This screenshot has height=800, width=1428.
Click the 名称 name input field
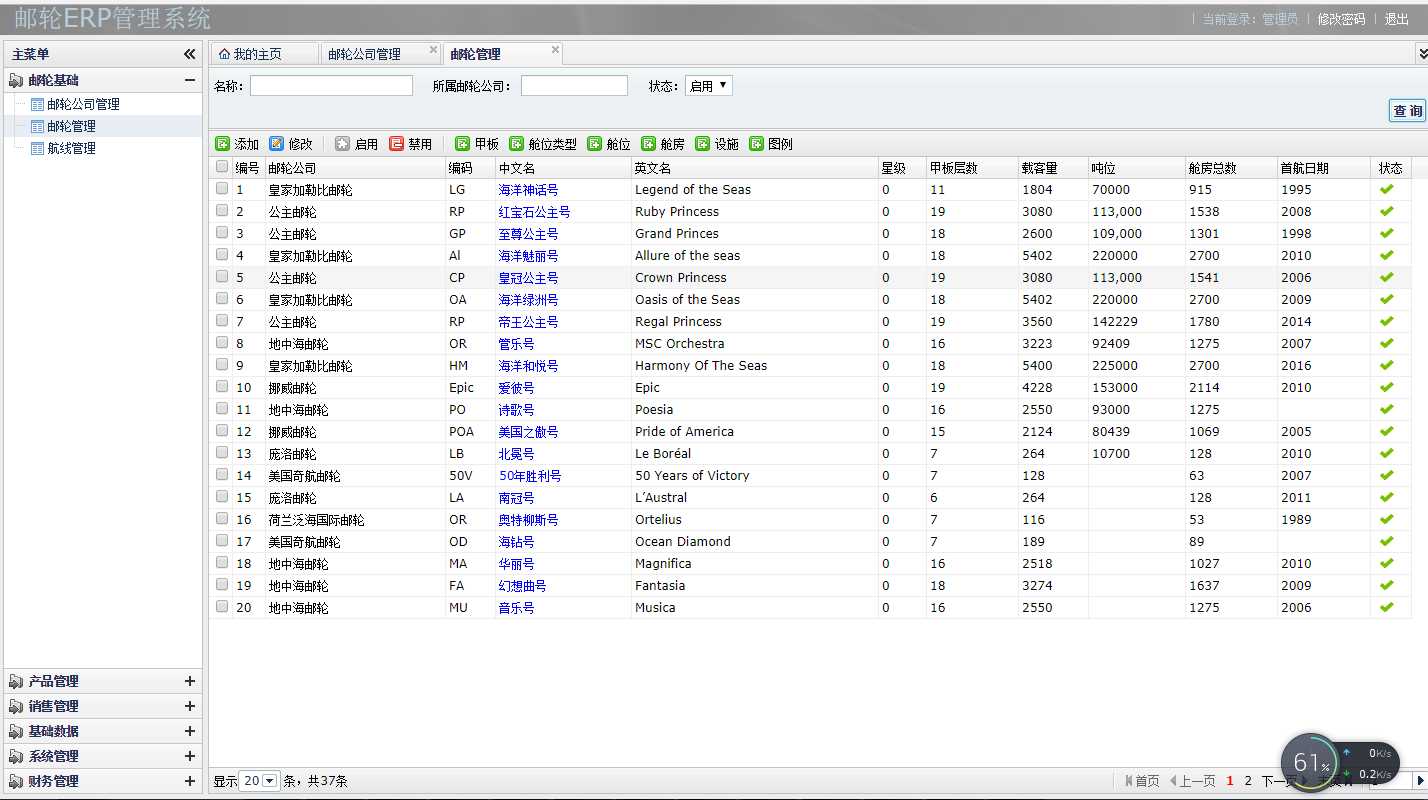tap(331, 86)
